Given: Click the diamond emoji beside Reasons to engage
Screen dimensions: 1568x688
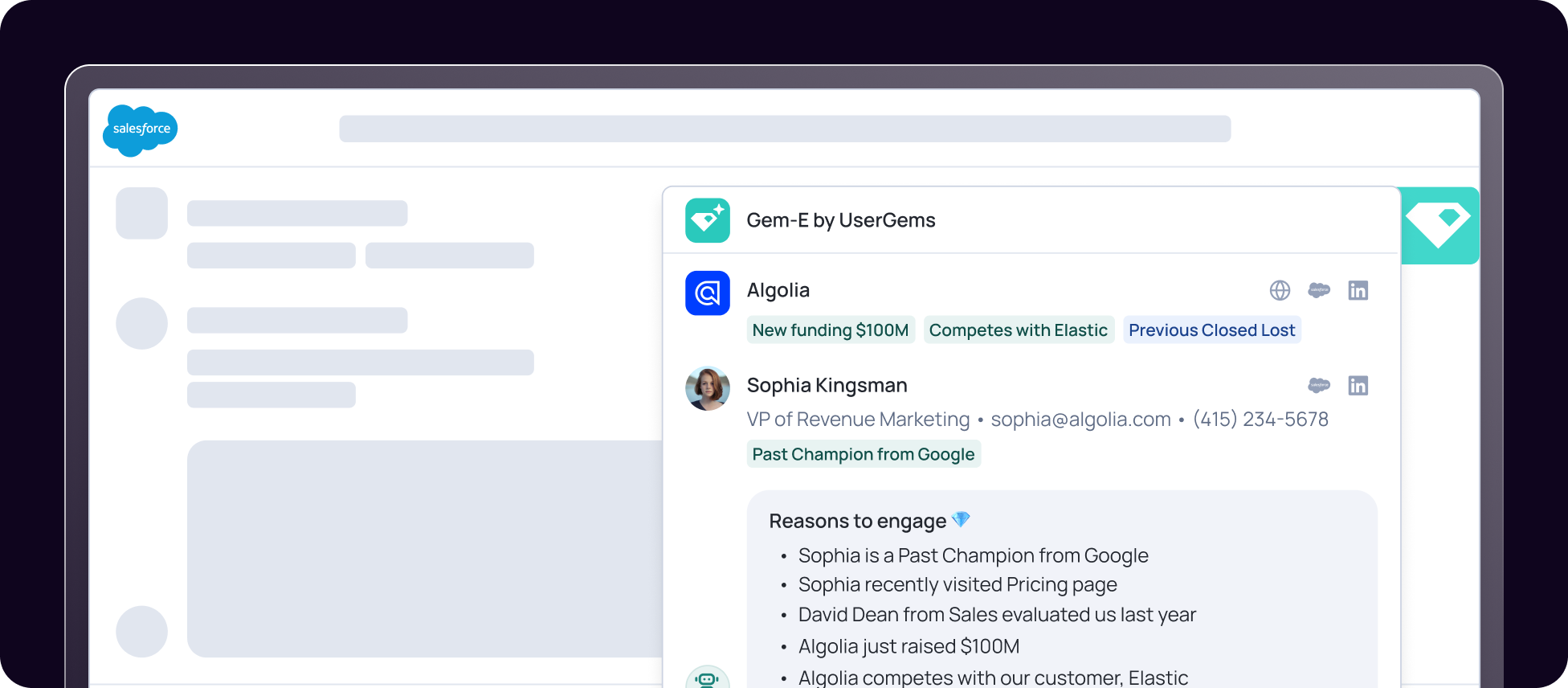Looking at the screenshot, I should coord(961,520).
